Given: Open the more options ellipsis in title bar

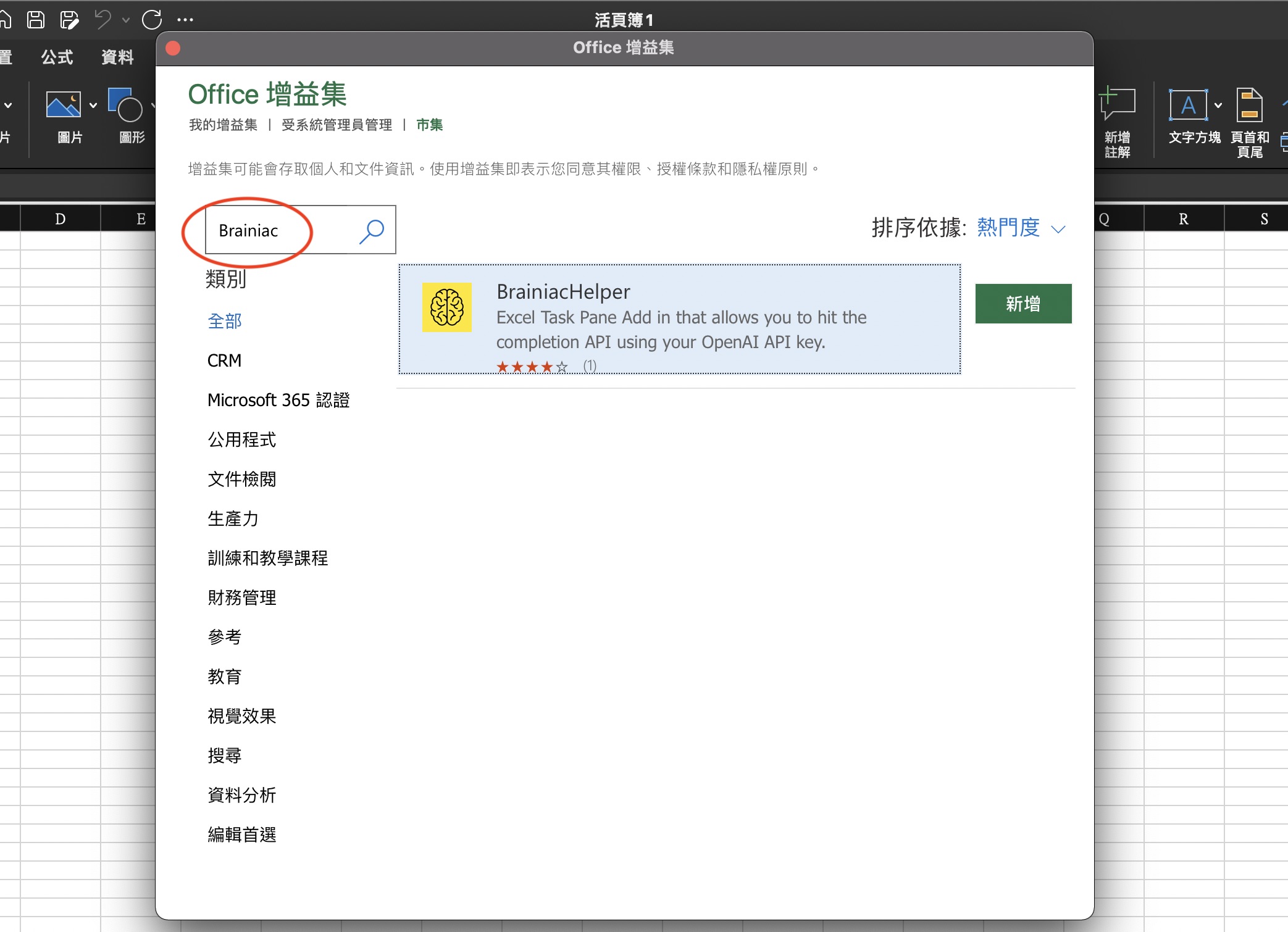Looking at the screenshot, I should [x=185, y=20].
